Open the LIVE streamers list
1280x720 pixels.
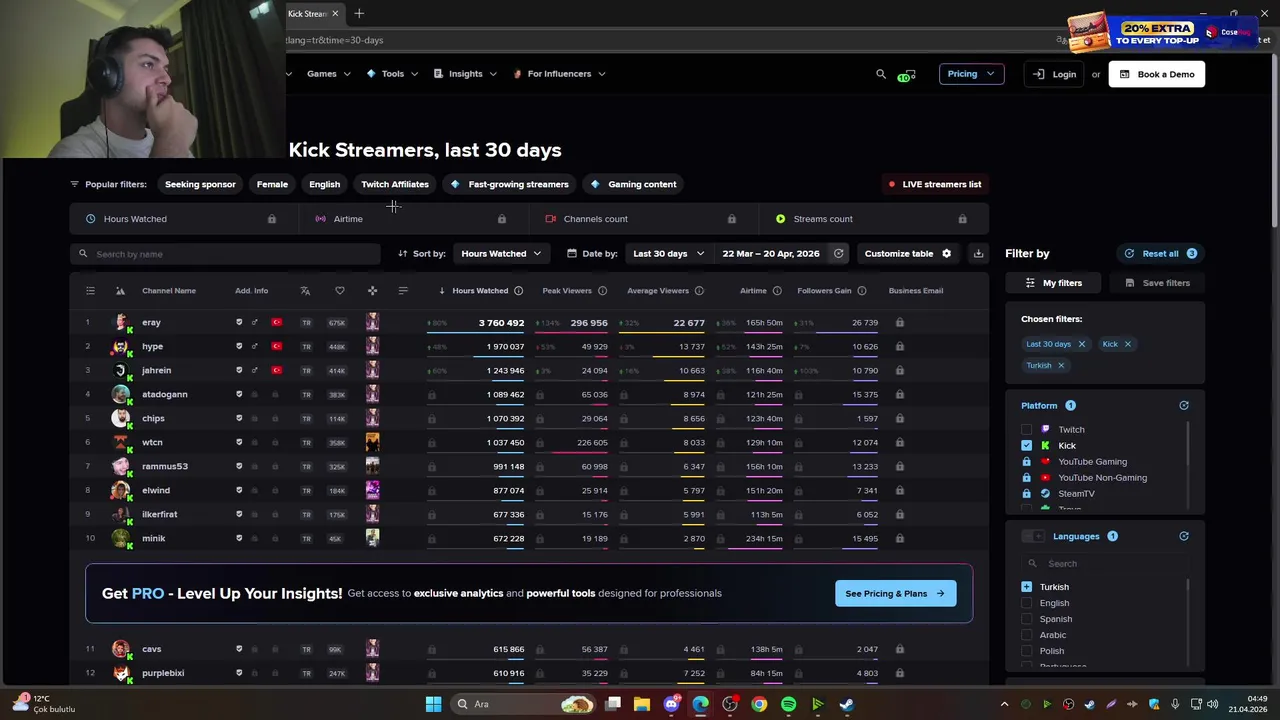tap(935, 184)
